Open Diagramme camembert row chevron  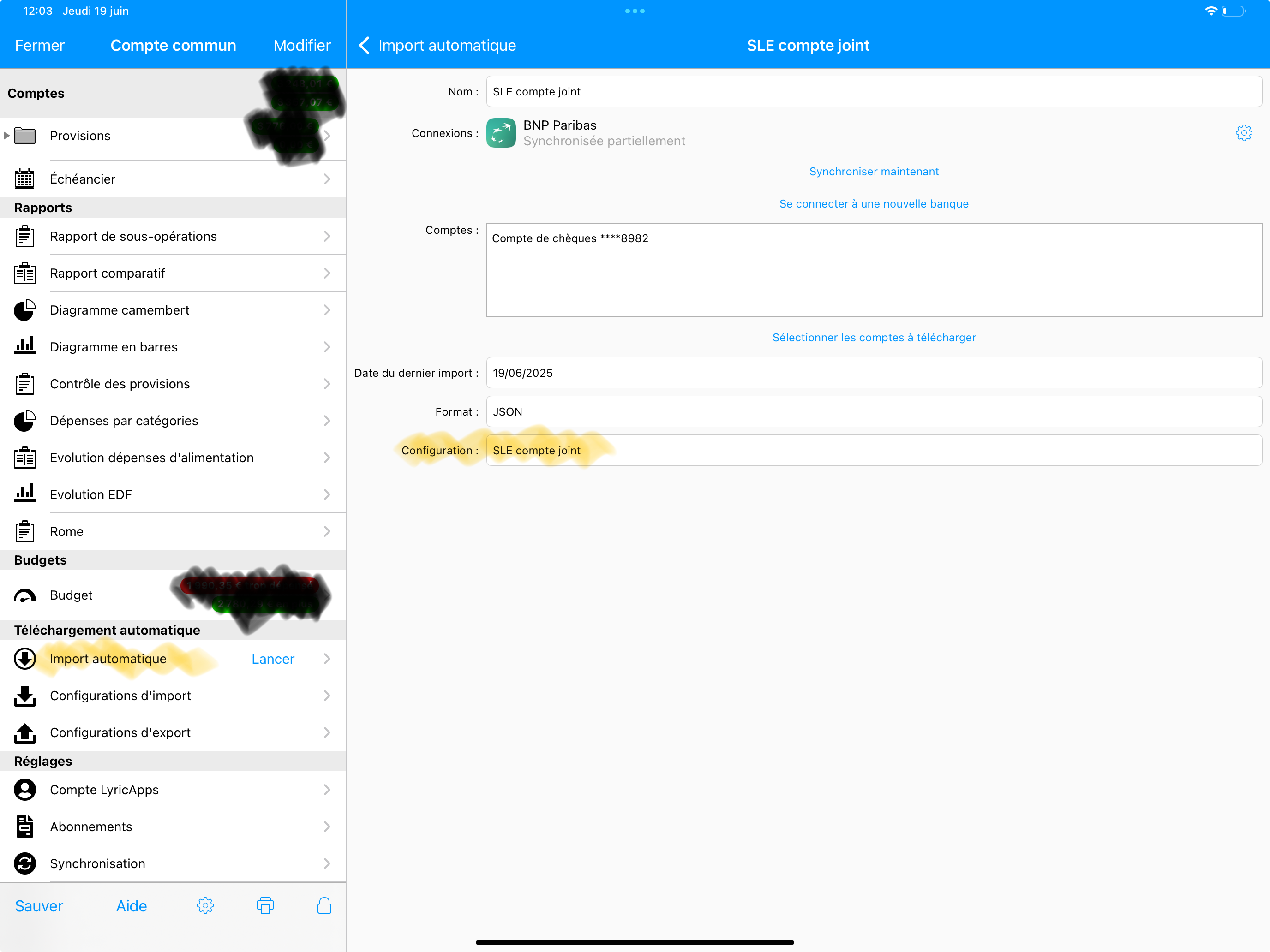click(x=327, y=310)
